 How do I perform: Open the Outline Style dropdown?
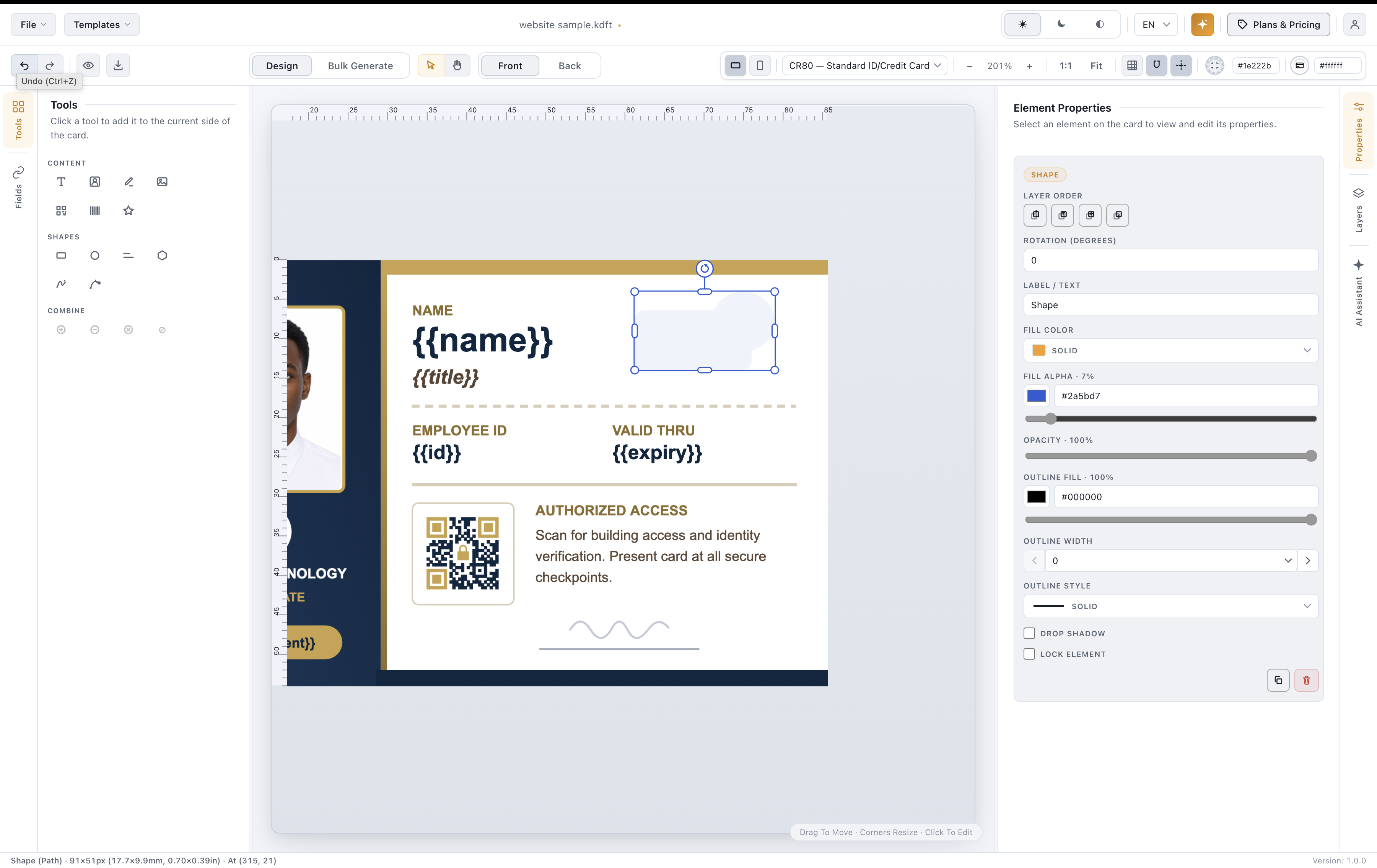tap(1170, 606)
